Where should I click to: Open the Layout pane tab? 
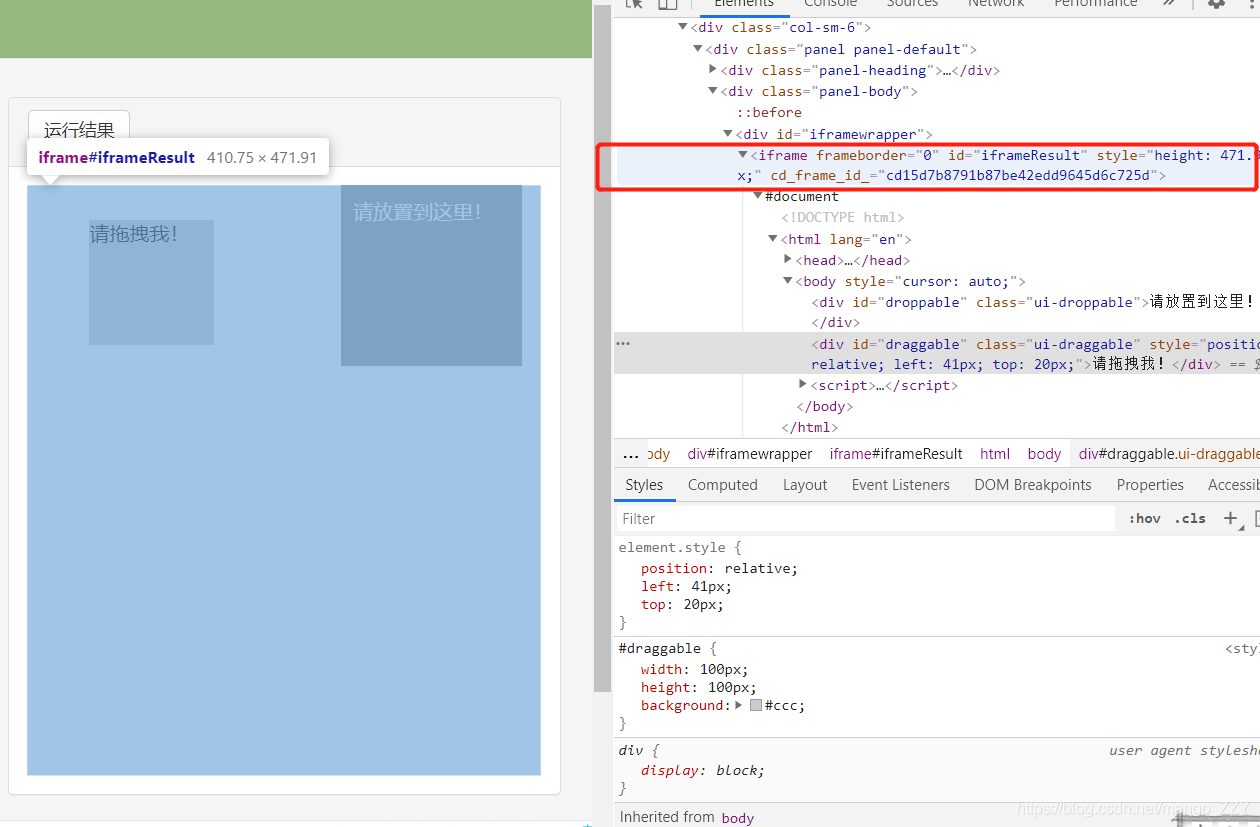(x=805, y=485)
